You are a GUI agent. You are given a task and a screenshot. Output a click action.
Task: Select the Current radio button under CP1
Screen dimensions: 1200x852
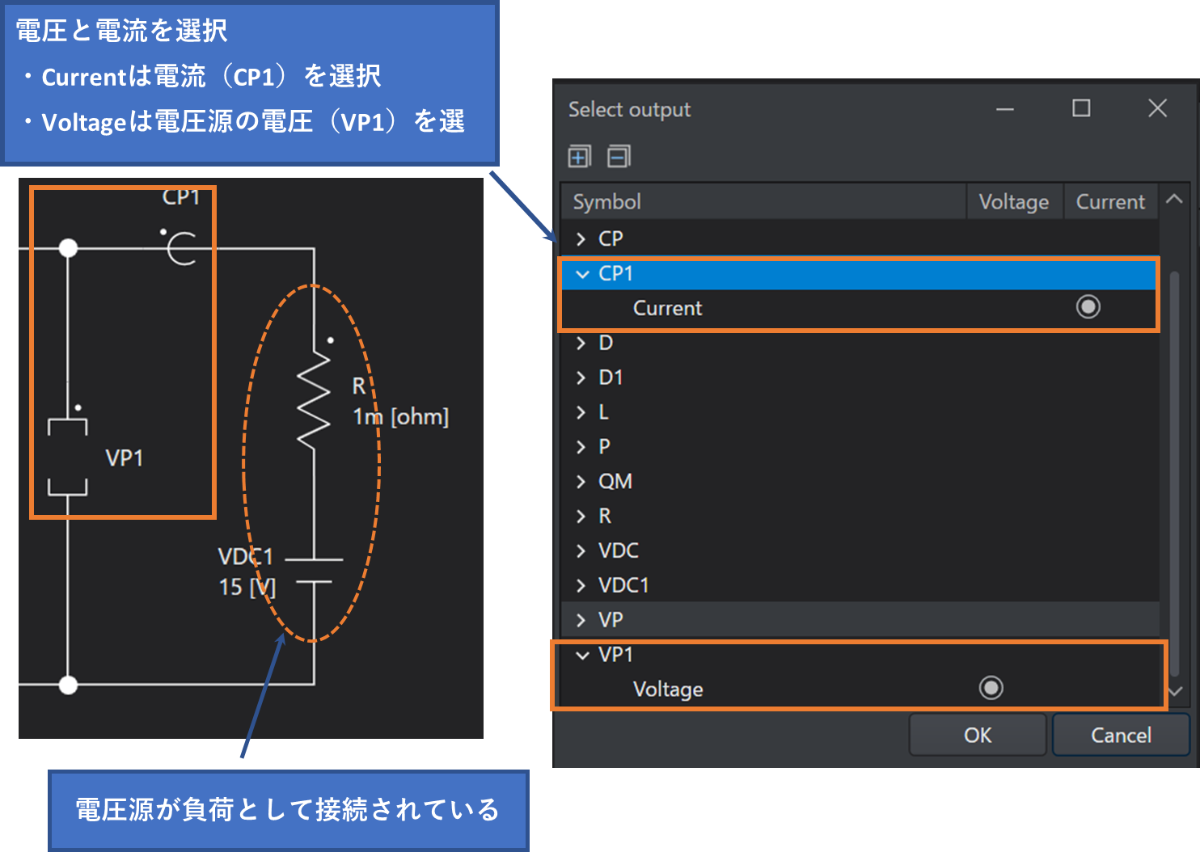tap(1088, 308)
